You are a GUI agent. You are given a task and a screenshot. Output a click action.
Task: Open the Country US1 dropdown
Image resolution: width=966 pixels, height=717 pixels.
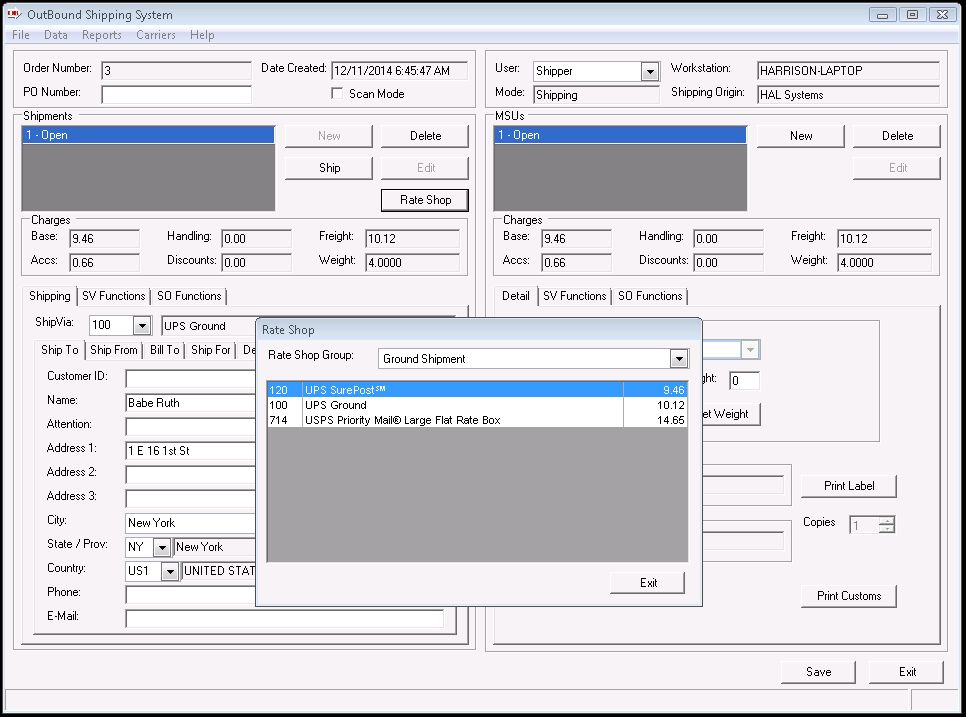point(170,571)
